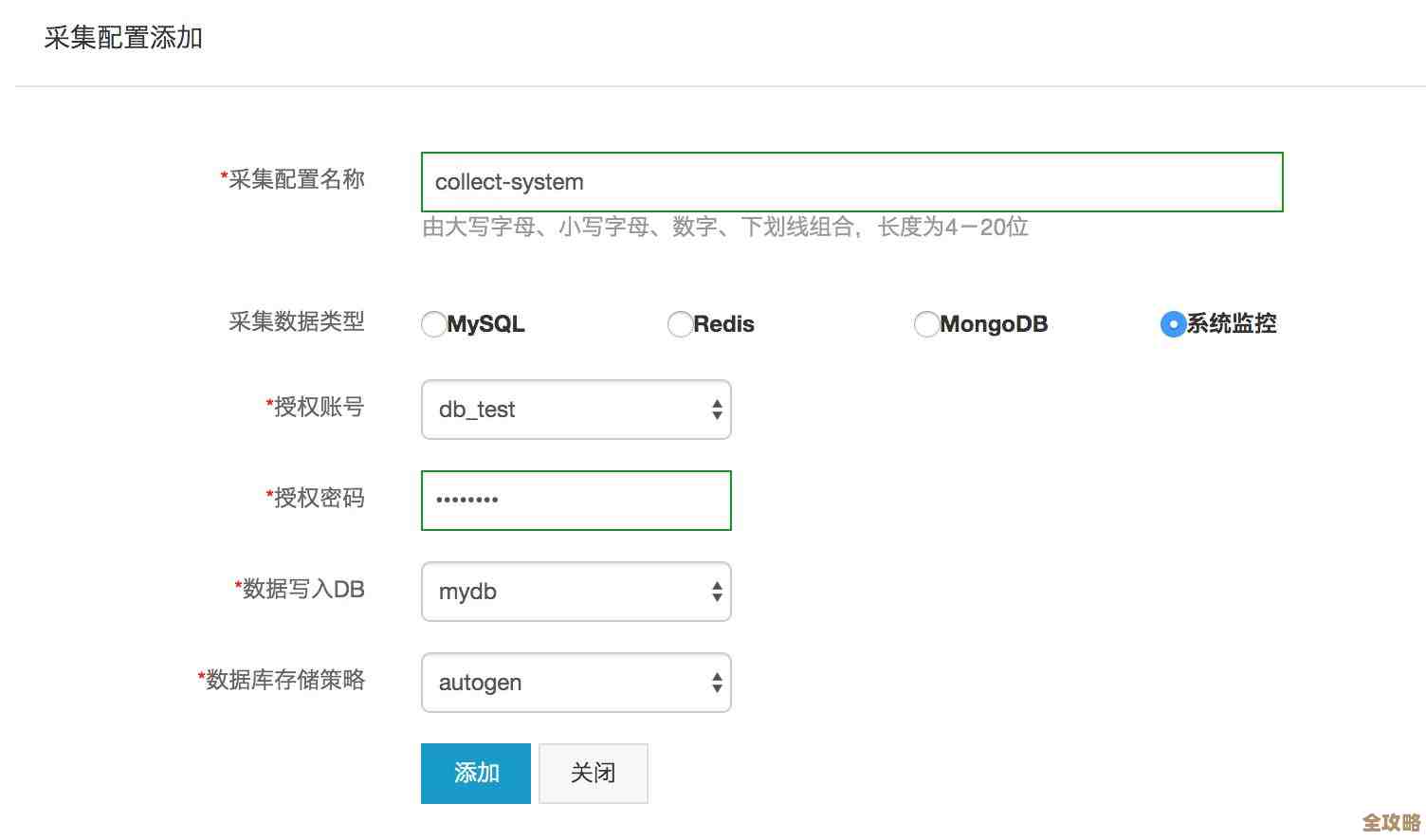This screenshot has height=840, width=1426.
Task: Click the name format hint text
Action: click(726, 228)
